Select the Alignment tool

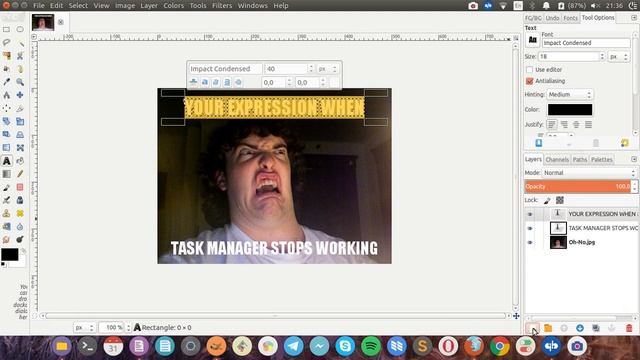point(7,108)
